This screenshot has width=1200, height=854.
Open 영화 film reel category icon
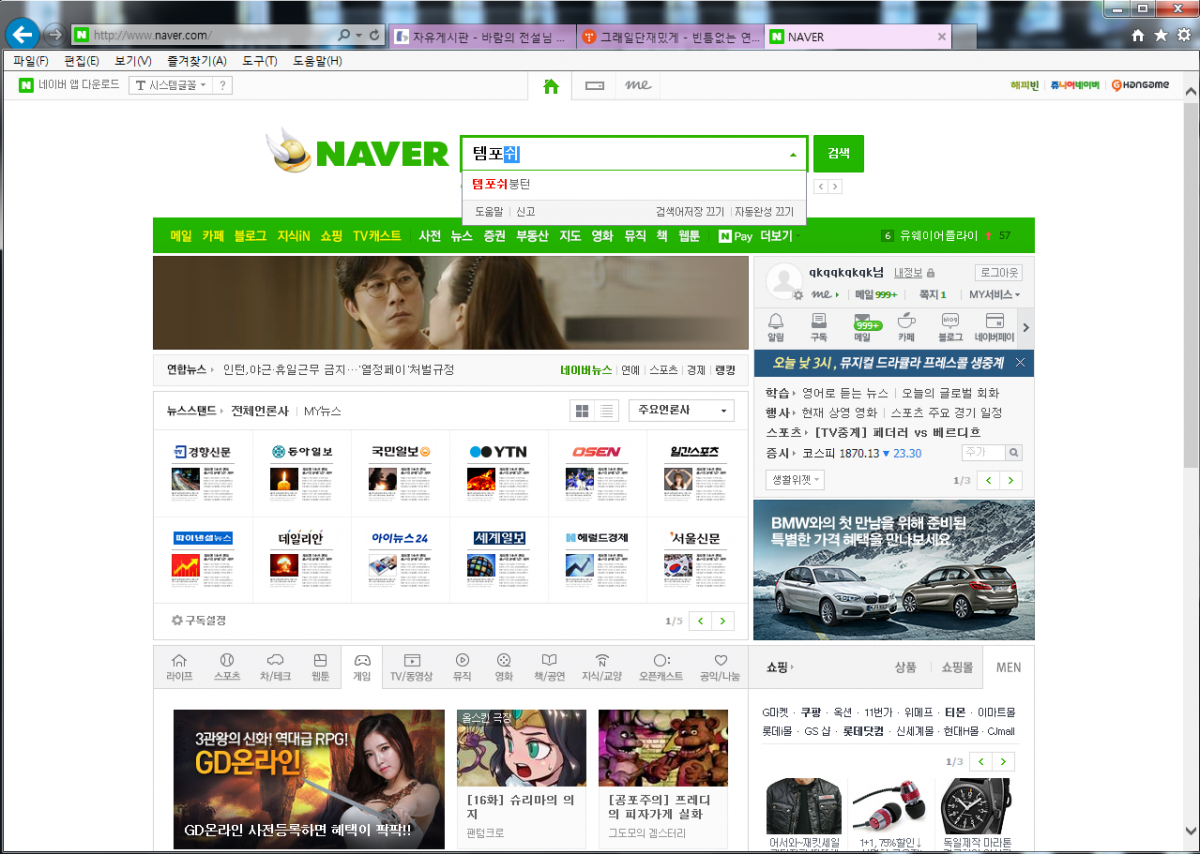coord(504,667)
